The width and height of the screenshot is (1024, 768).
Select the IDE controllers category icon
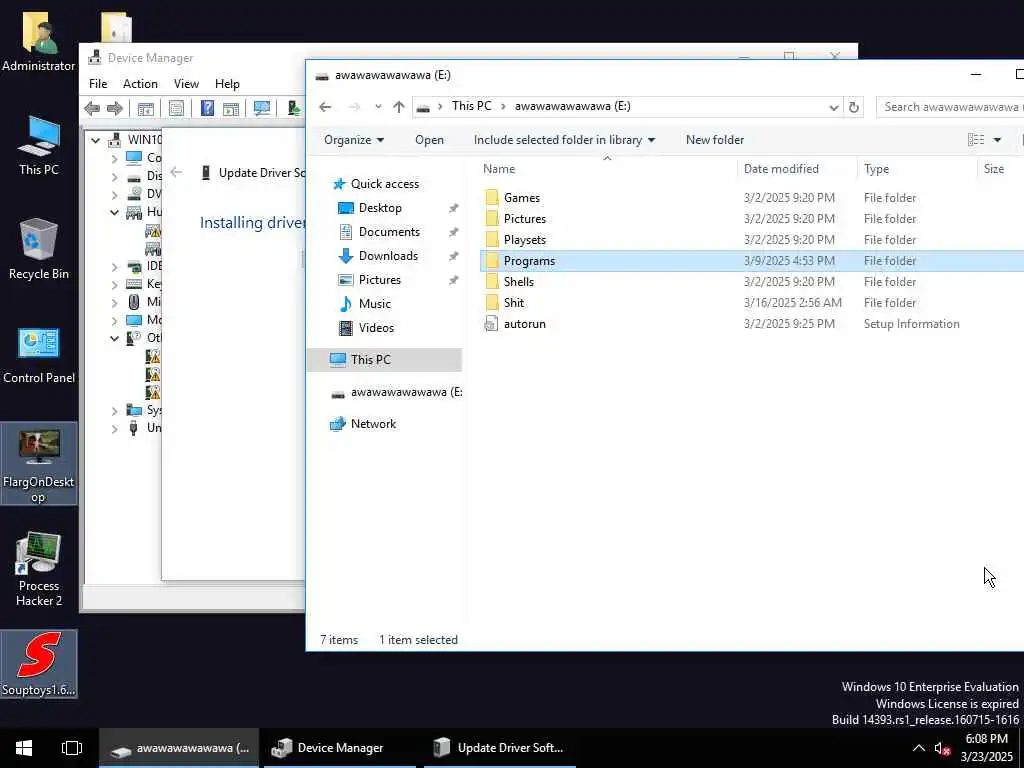(x=134, y=266)
